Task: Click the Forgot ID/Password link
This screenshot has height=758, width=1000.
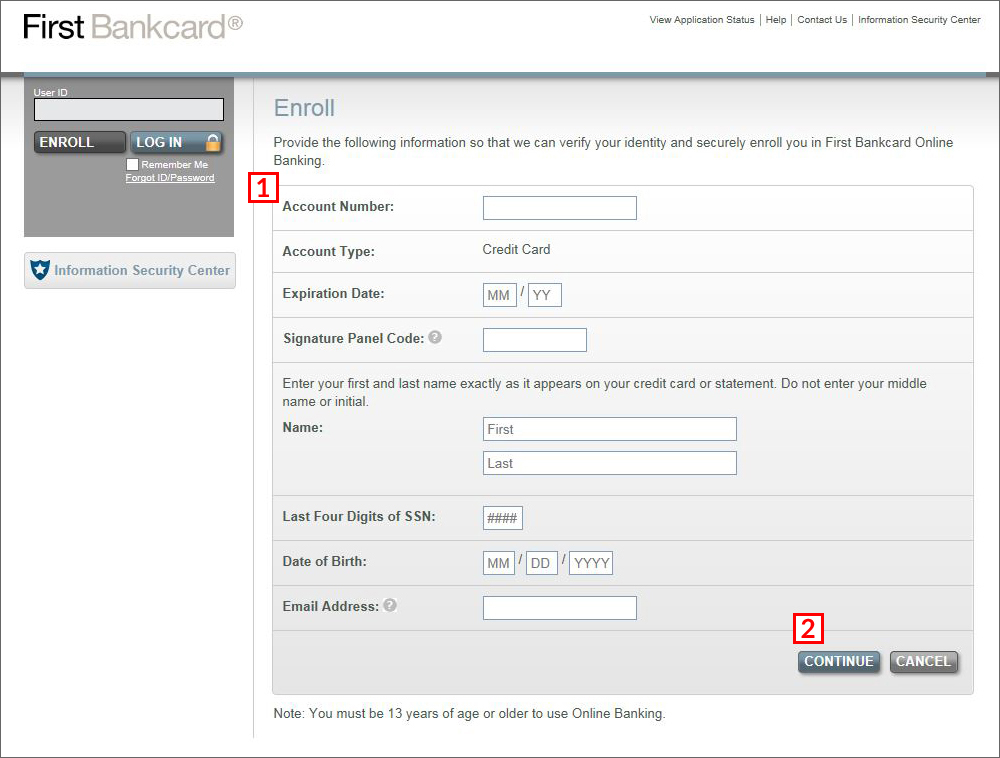Action: click(170, 178)
